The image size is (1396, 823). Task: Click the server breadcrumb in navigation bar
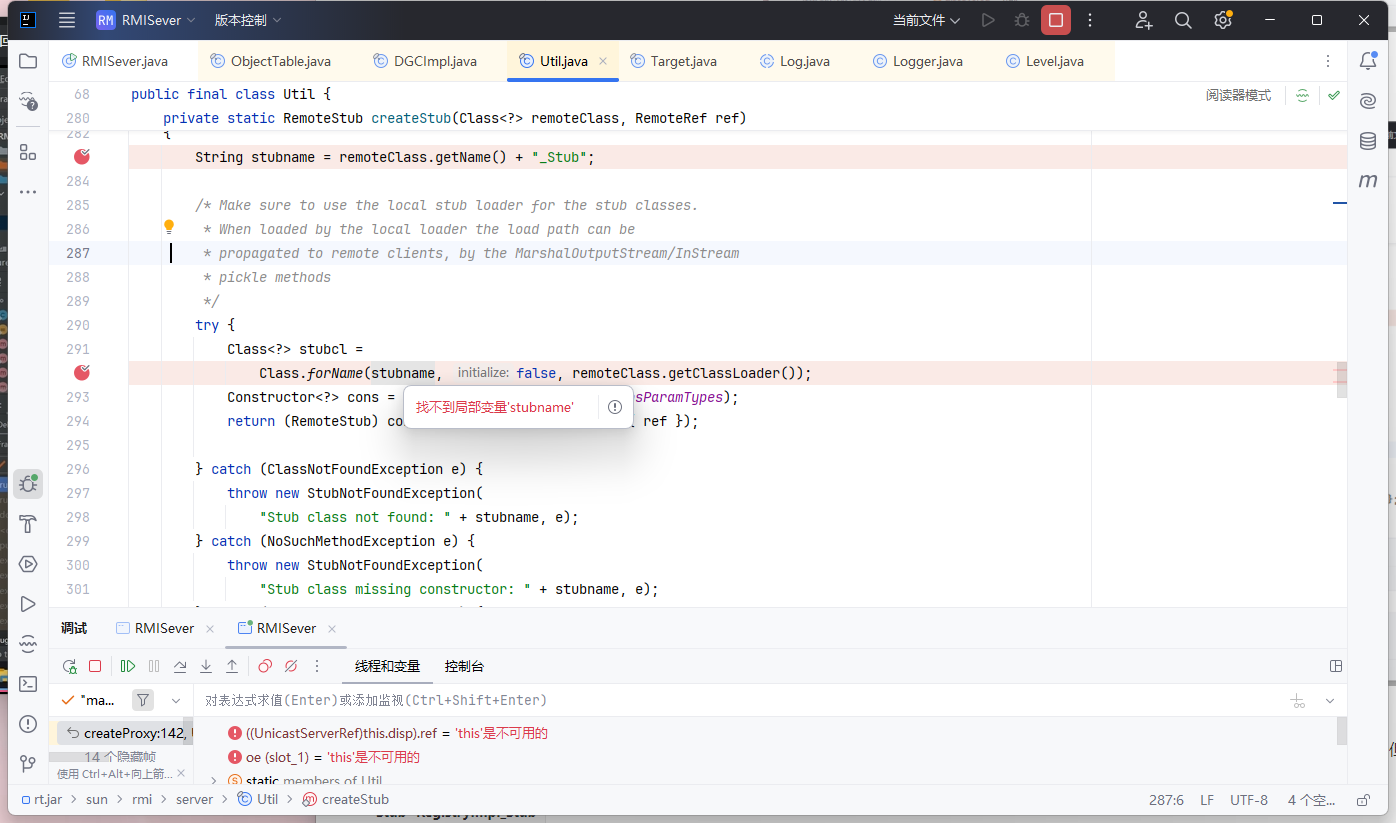194,799
